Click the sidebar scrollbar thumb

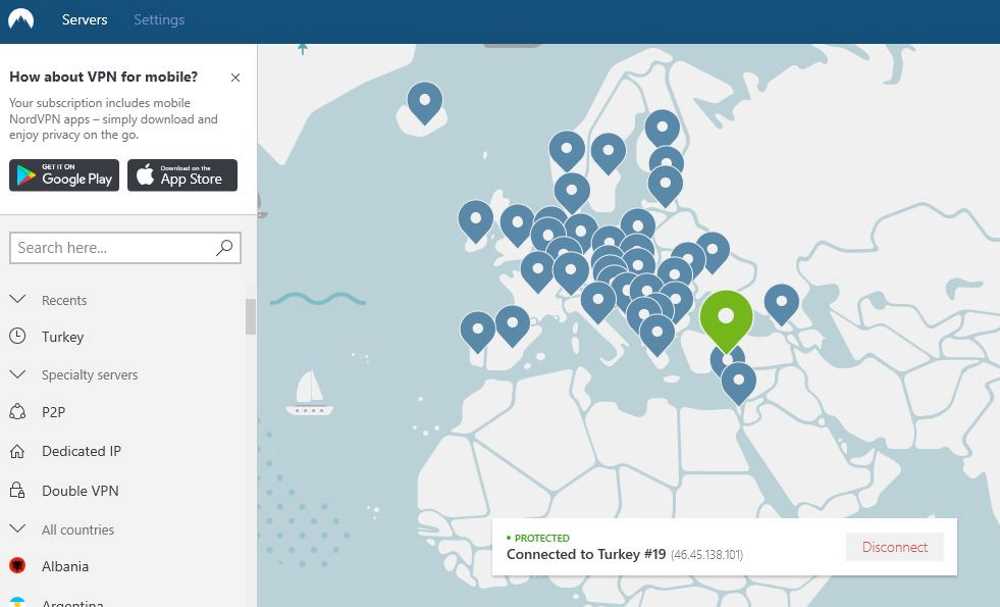coord(251,316)
